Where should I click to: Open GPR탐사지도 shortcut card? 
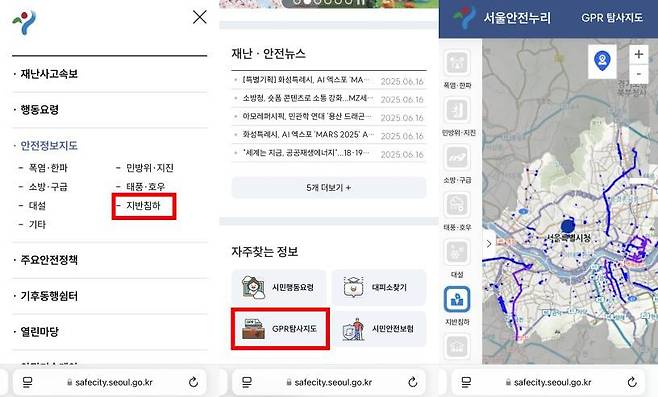280,329
